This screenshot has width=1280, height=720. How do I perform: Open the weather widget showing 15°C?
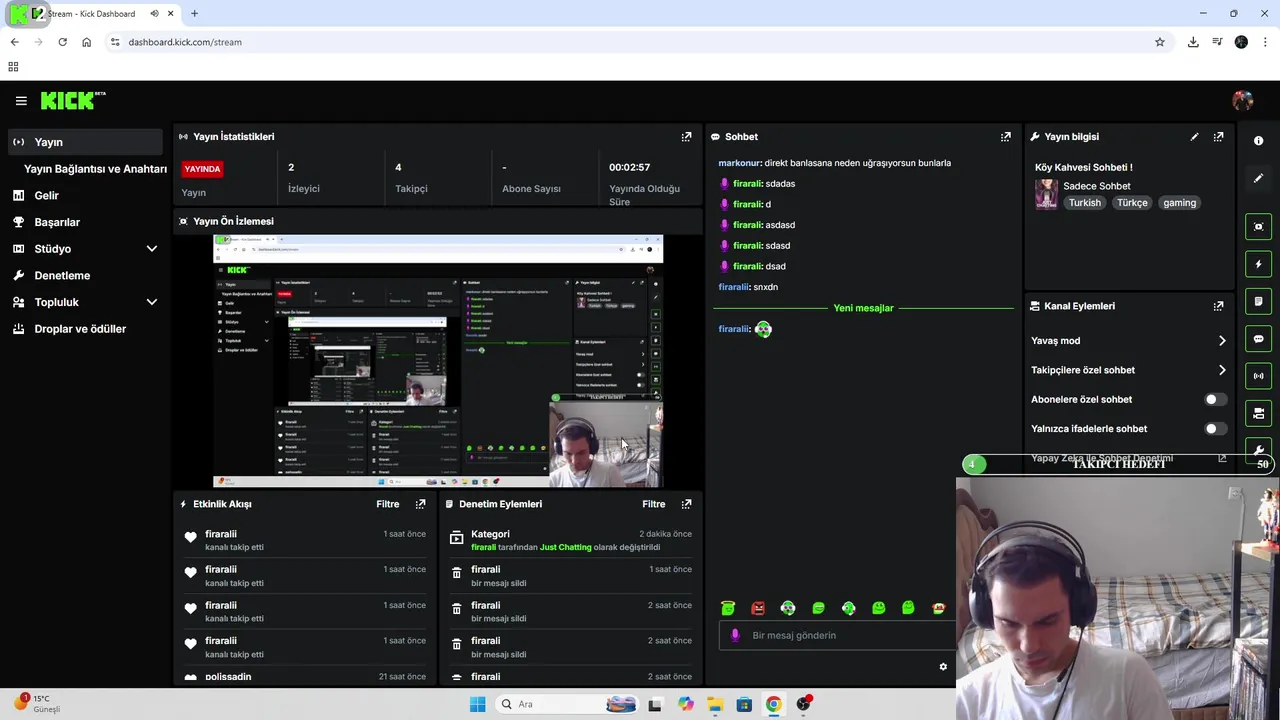(x=37, y=704)
